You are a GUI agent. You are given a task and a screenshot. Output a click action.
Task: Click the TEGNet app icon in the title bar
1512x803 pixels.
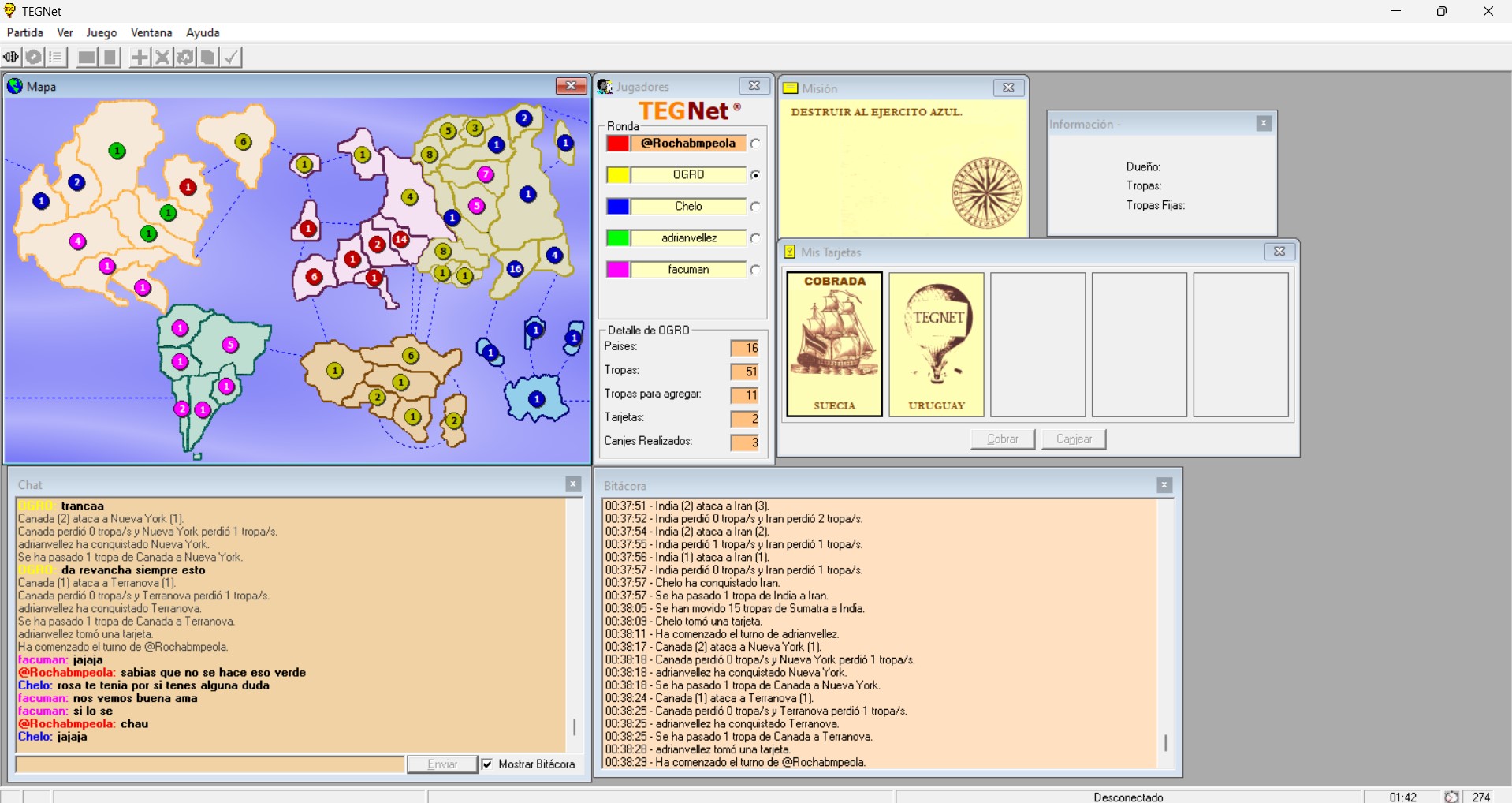pos(10,11)
